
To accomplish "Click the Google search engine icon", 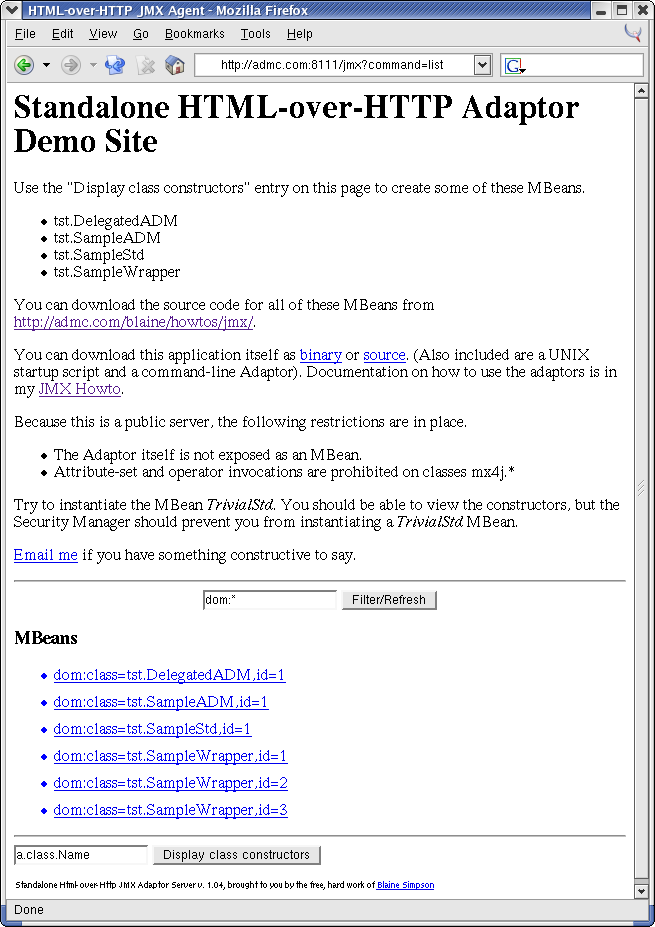I will [514, 66].
